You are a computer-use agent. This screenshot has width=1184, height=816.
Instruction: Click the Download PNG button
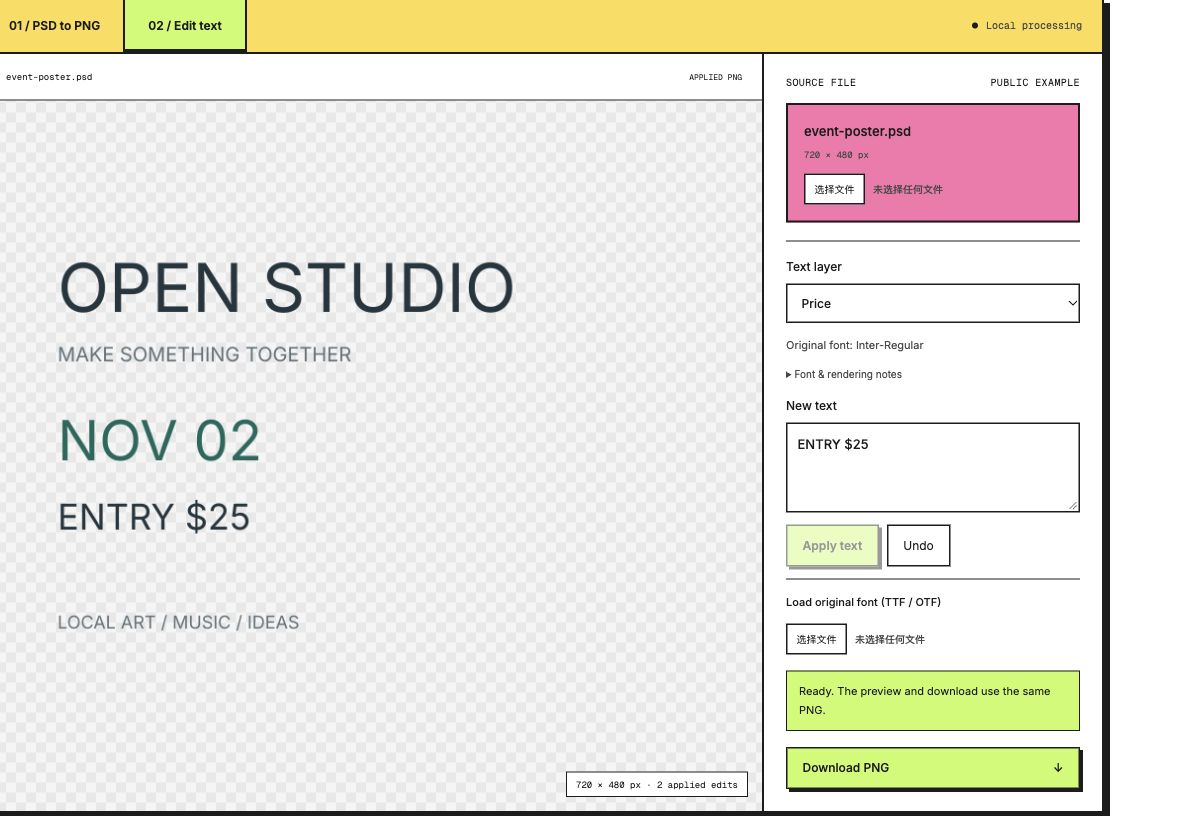(933, 768)
